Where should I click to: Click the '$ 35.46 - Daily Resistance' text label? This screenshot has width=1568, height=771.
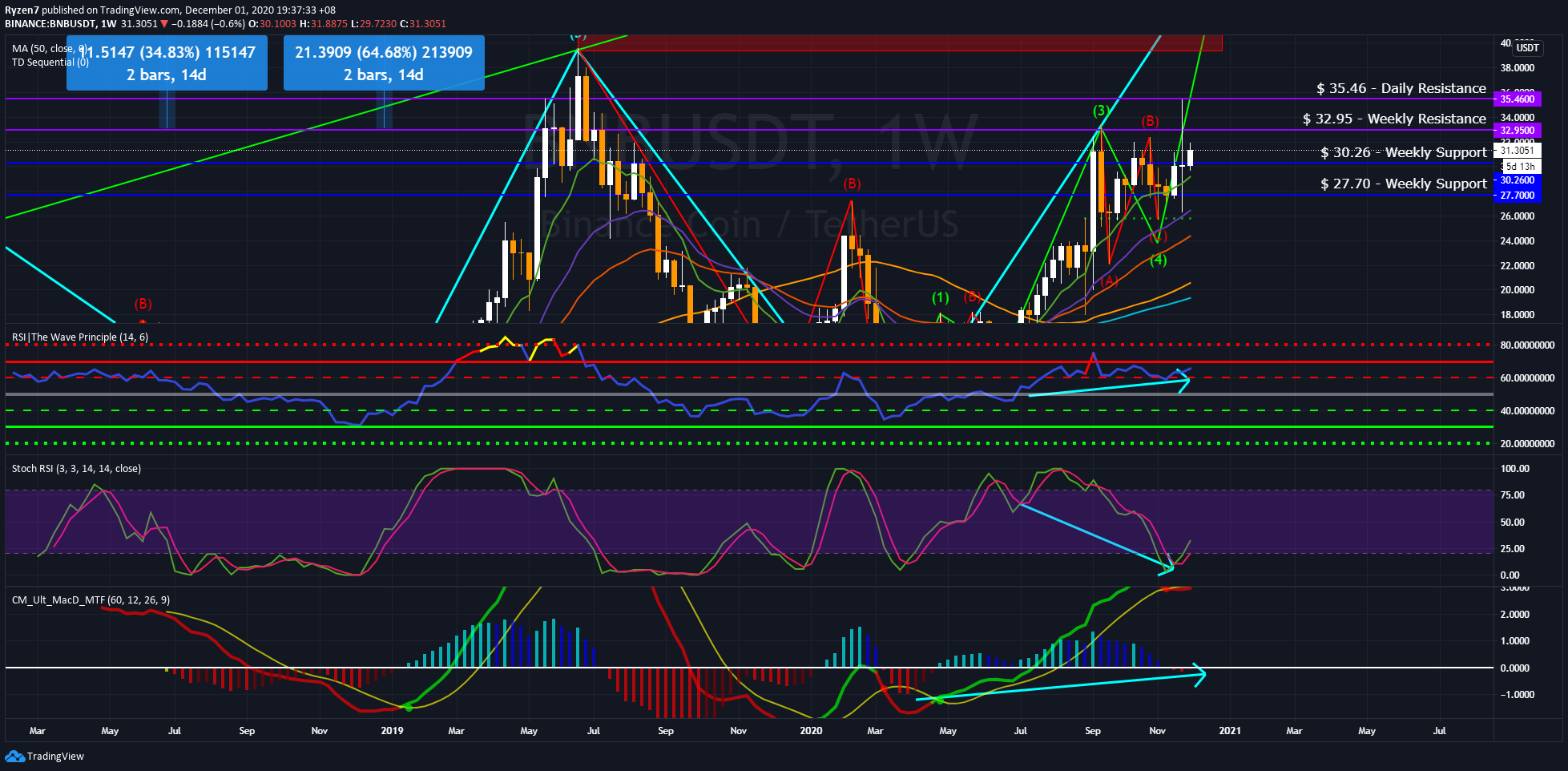[x=1401, y=88]
